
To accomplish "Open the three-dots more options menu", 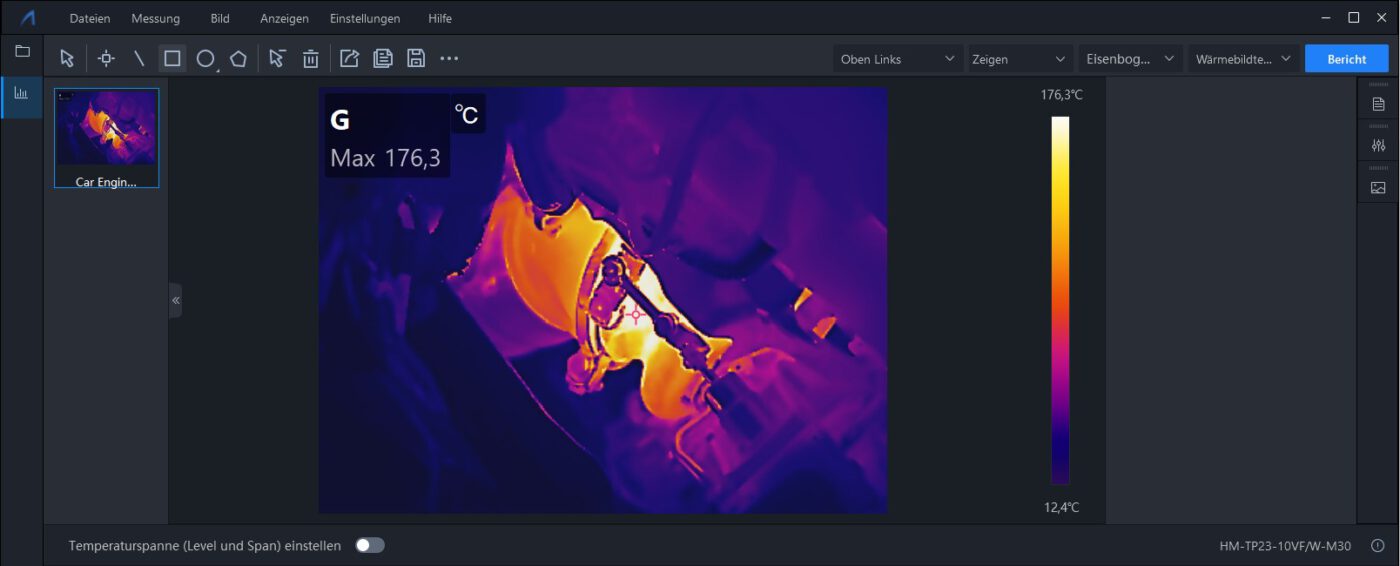I will coord(449,59).
